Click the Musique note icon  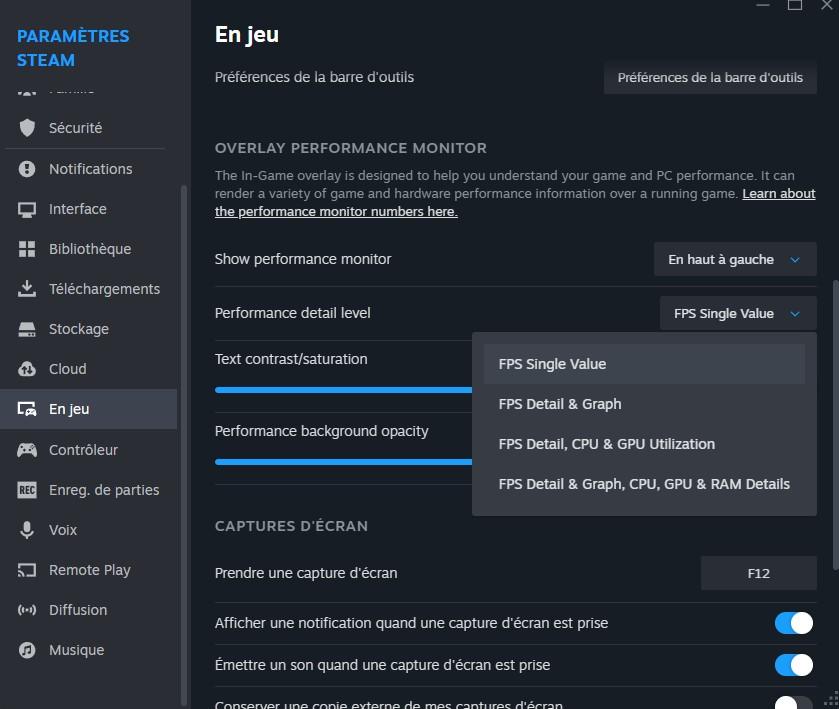27,650
